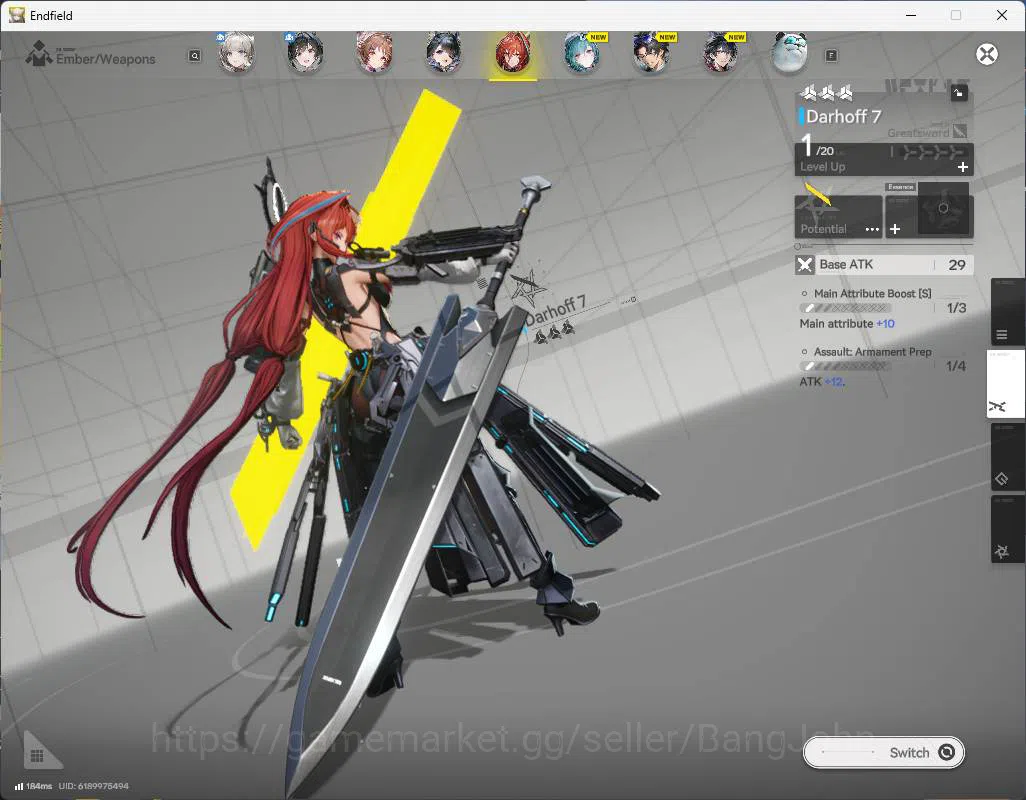This screenshot has height=800, width=1026.
Task: Select the brown-haired operator portrait
Action: [x=374, y=53]
